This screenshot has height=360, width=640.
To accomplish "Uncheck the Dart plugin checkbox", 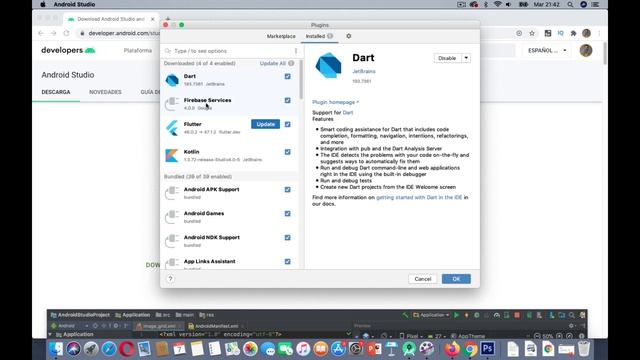I will coord(288,76).
